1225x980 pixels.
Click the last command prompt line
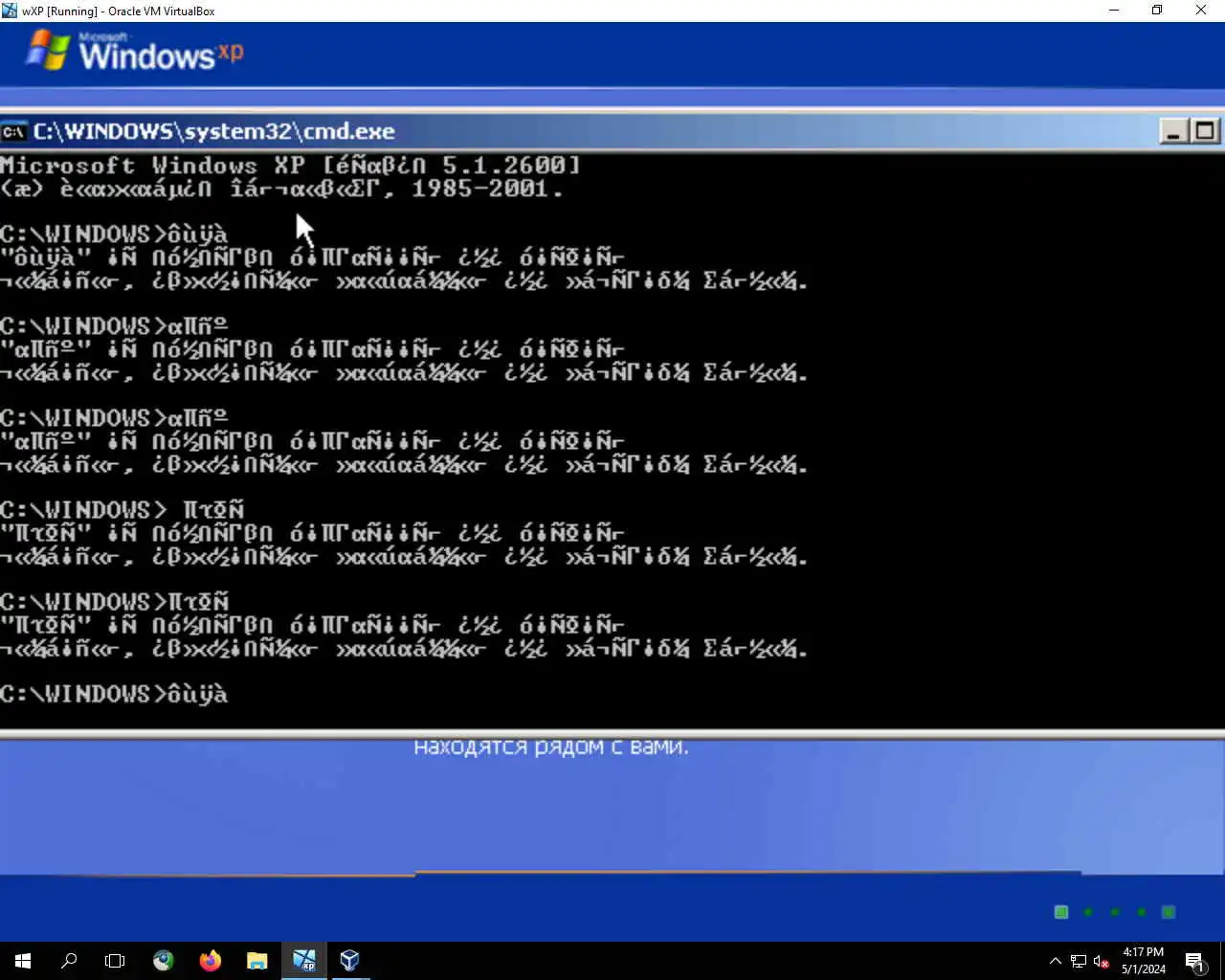click(114, 694)
